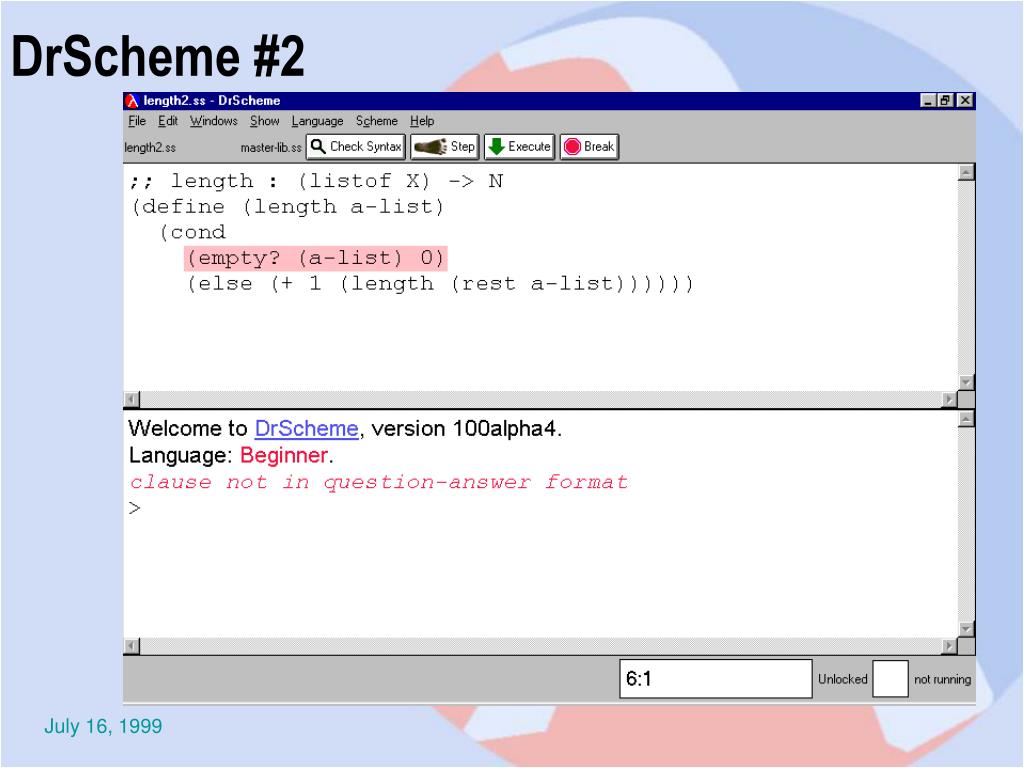Screen dimensions: 1024x768
Task: Restore the DrScheme window size
Action: click(x=945, y=101)
